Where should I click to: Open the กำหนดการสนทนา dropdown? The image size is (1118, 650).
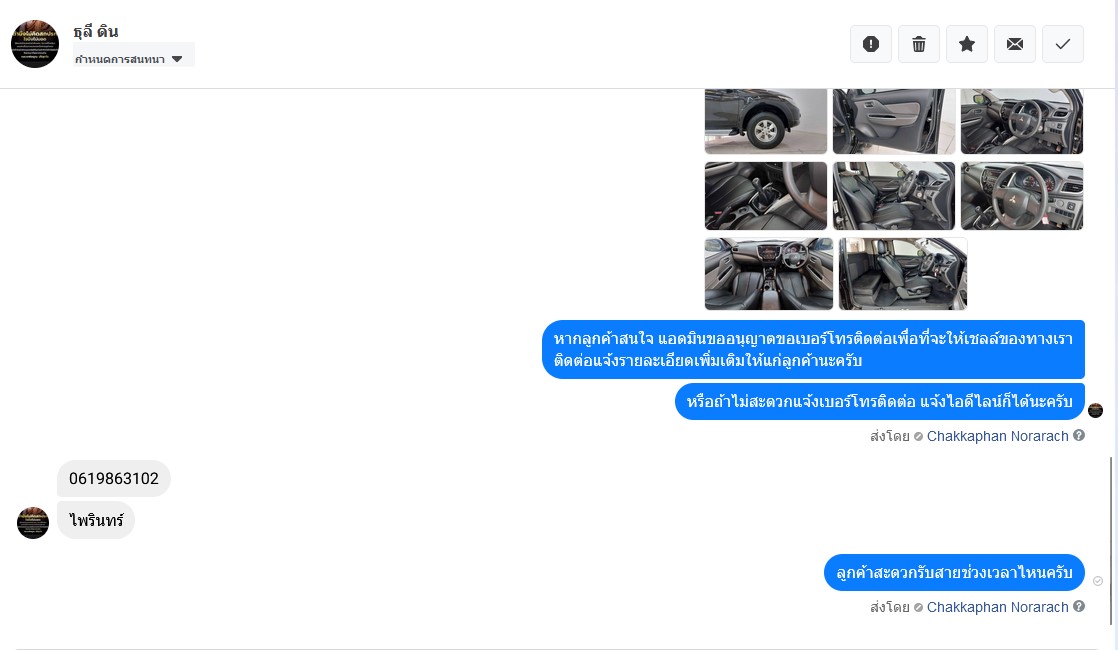(133, 58)
